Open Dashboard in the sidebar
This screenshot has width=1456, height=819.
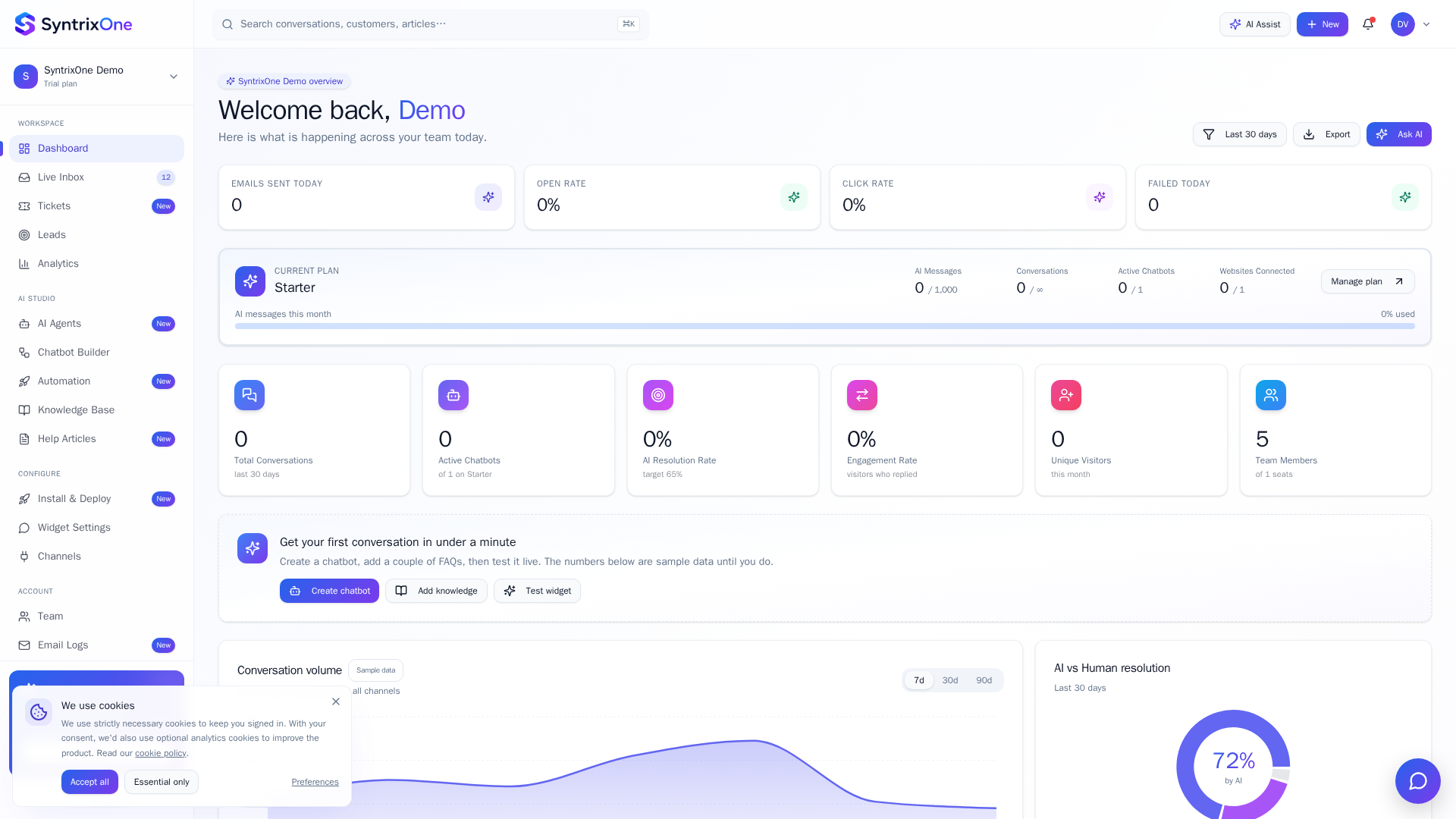(96, 149)
